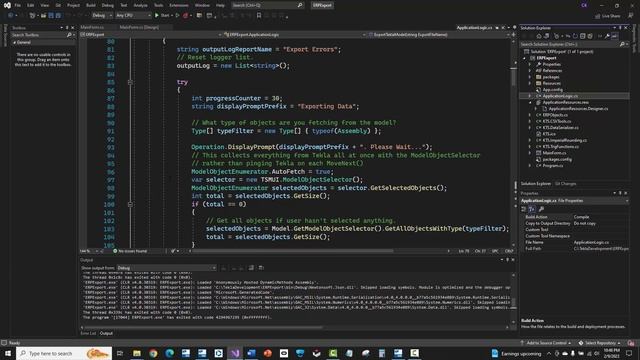Select ApplicationLogic.cs in Solution Explorer
The width and height of the screenshot is (640, 360).
click(560, 96)
